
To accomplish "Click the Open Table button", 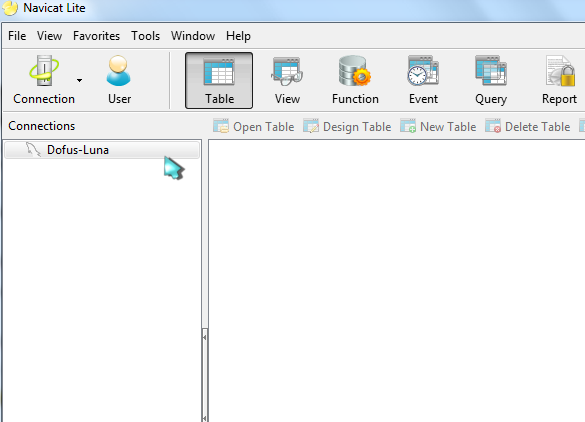I will pos(254,126).
